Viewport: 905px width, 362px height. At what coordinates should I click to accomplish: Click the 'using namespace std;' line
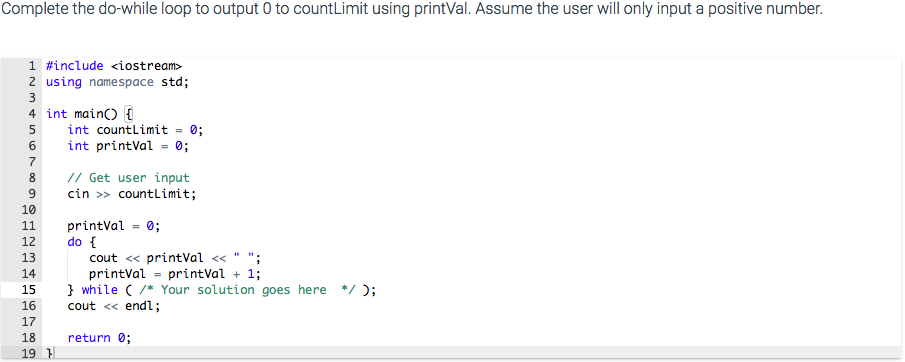118,81
